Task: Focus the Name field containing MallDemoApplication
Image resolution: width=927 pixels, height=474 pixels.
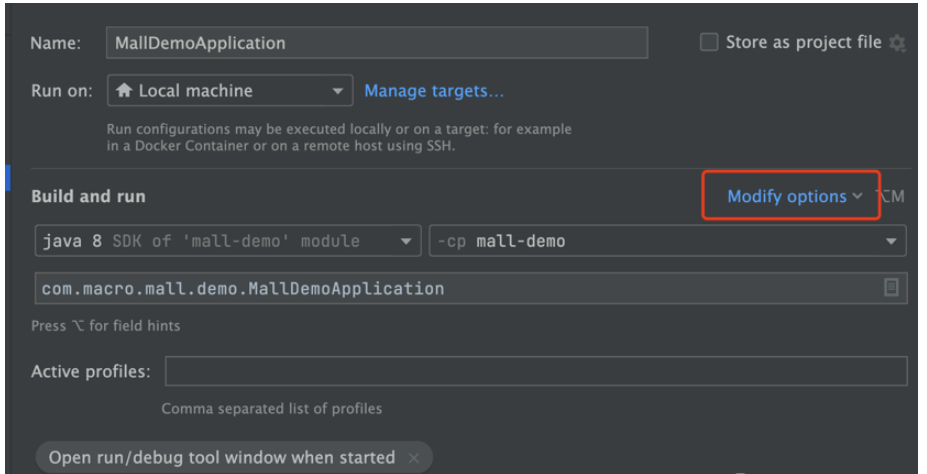Action: 376,43
